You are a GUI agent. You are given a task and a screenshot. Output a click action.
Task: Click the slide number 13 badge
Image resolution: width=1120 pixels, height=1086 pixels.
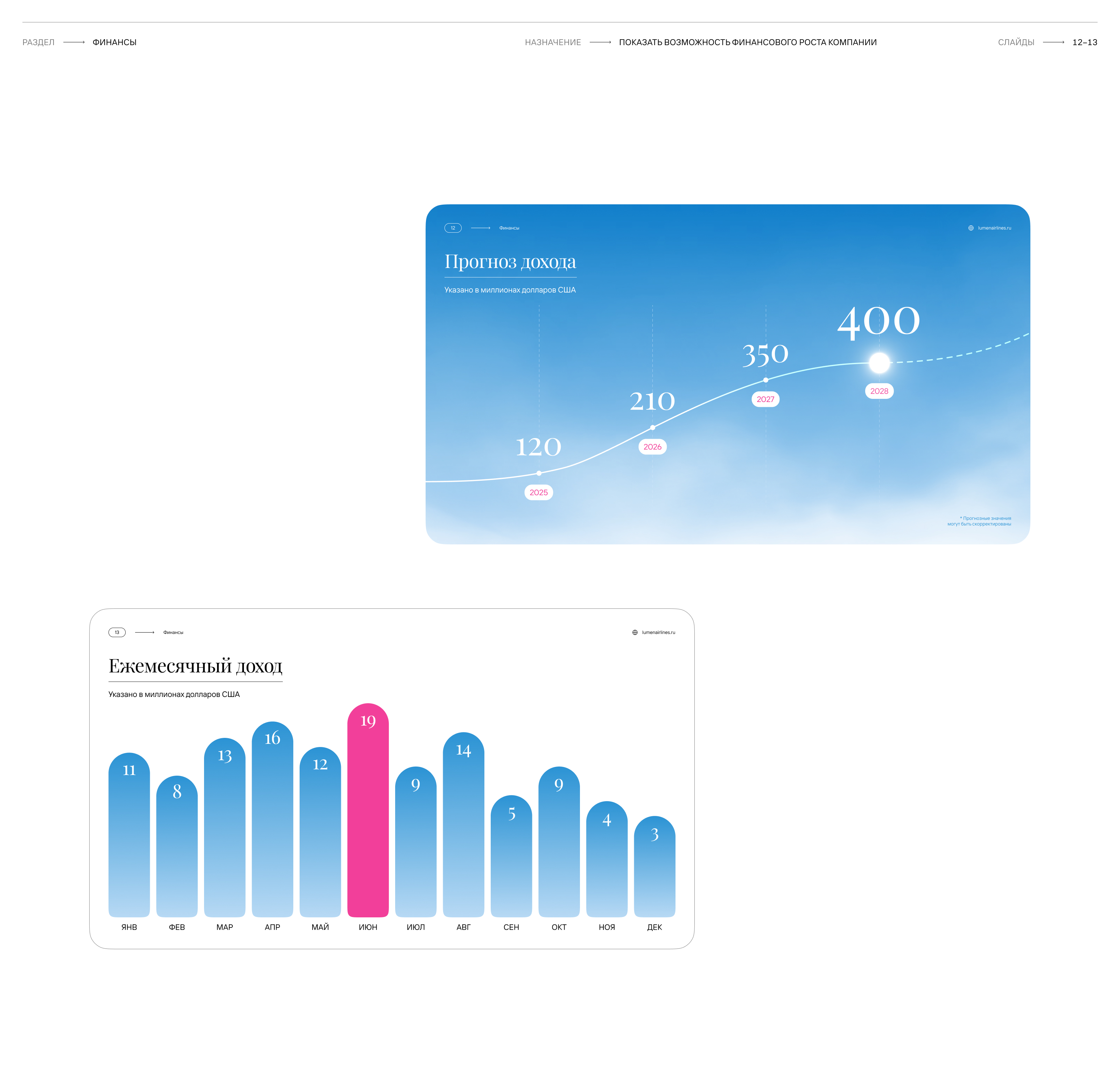(x=117, y=633)
